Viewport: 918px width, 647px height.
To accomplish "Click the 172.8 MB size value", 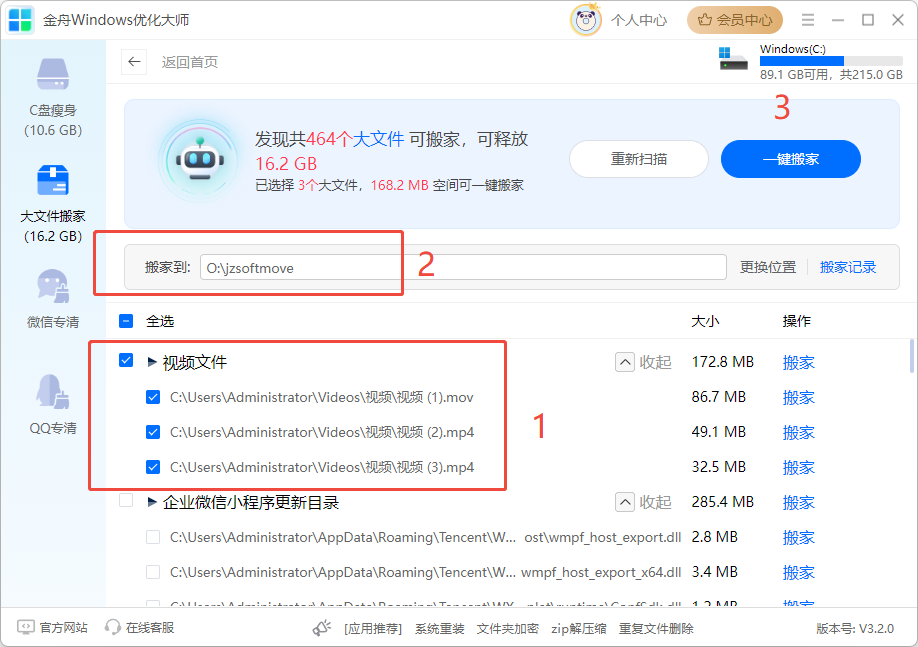I will coord(722,362).
